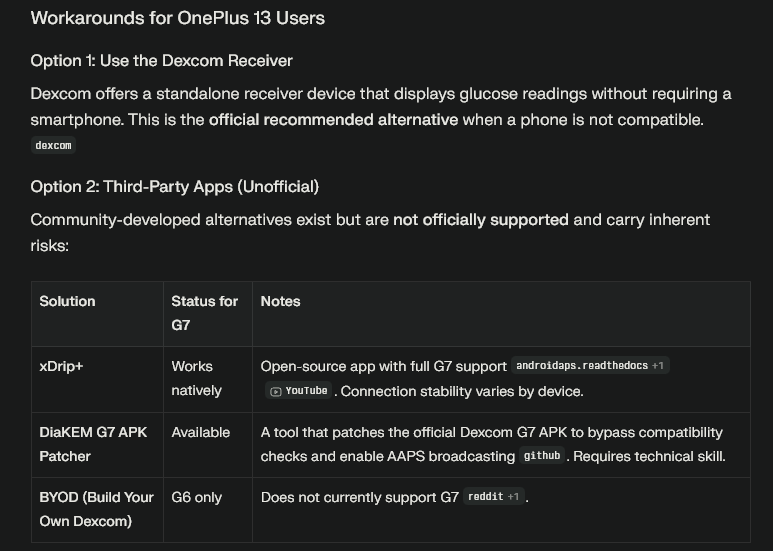Screen dimensions: 773x551
Task: Click the Works natively status cell
Action: pyautogui.click(x=196, y=378)
